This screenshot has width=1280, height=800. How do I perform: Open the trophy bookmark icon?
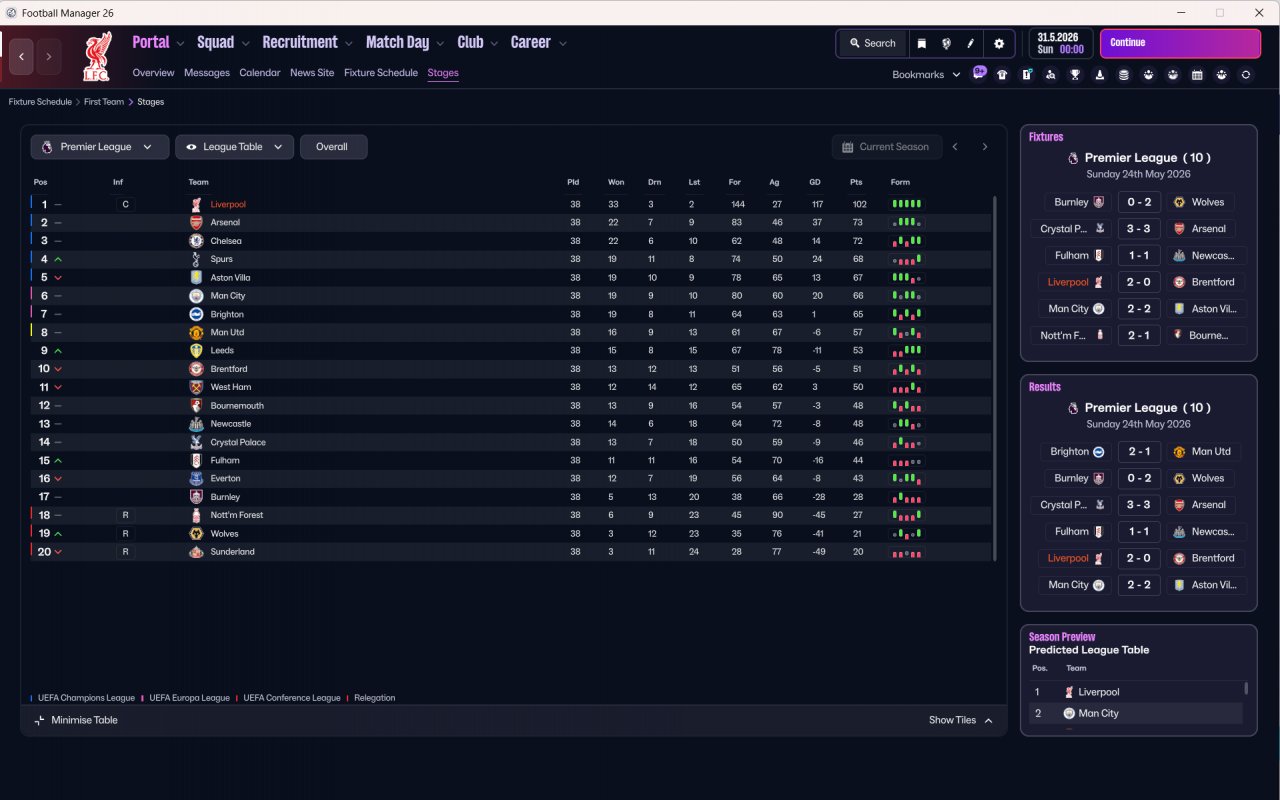tap(1075, 75)
